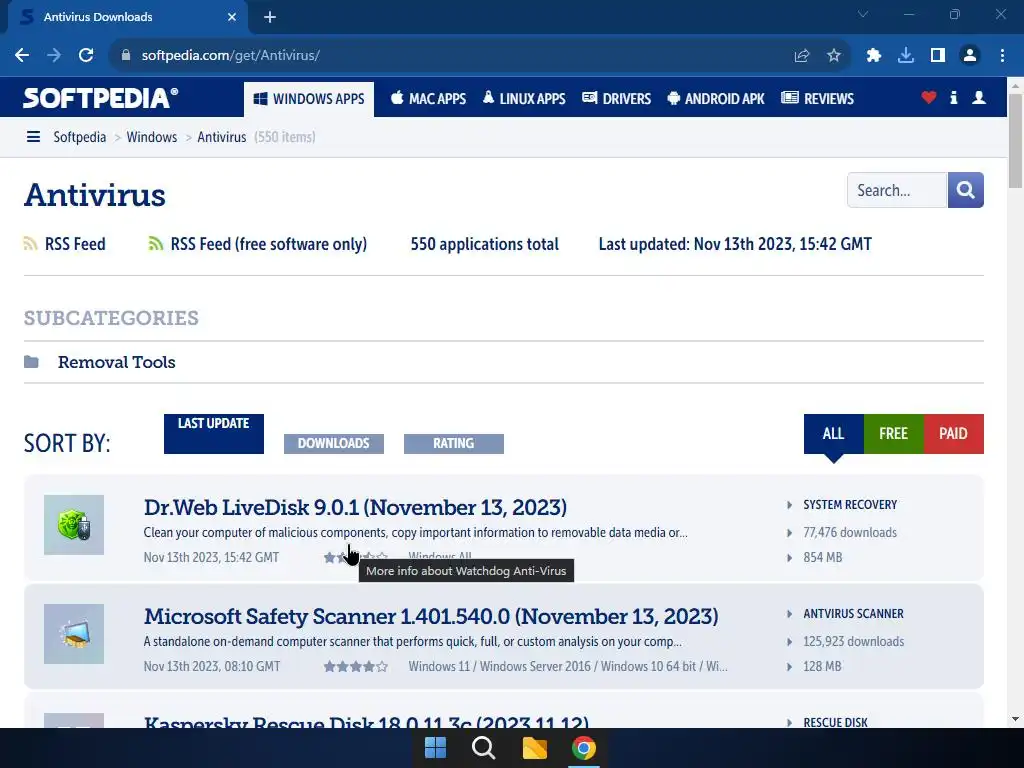Sort by Rating
1024x768 pixels.
[x=454, y=443]
